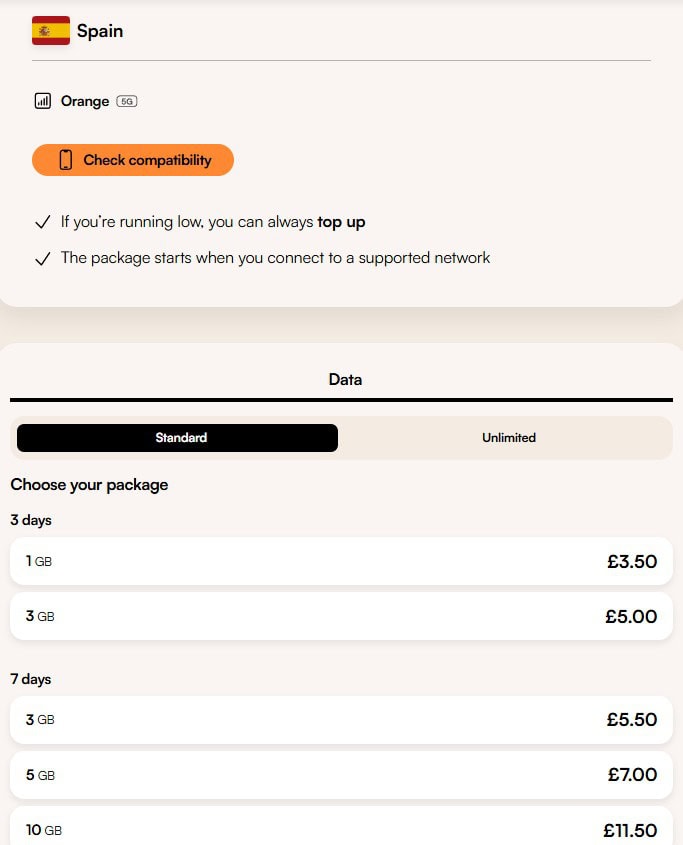Click the Spain country name
683x845 pixels.
(x=100, y=30)
